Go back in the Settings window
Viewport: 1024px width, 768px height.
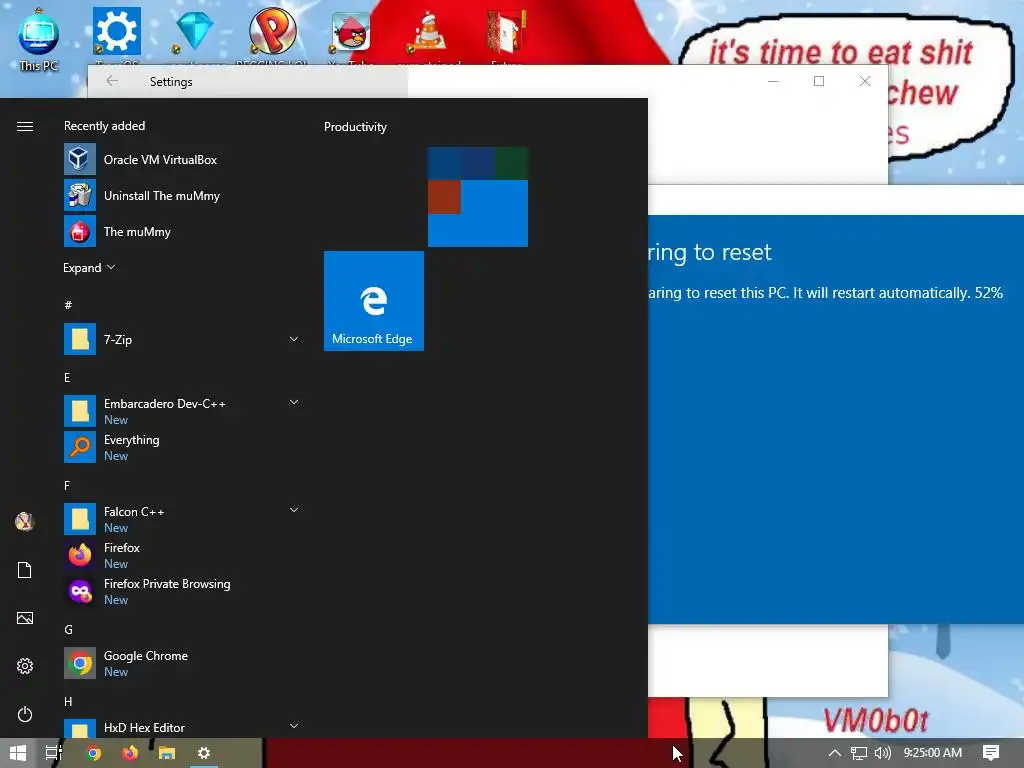click(112, 81)
